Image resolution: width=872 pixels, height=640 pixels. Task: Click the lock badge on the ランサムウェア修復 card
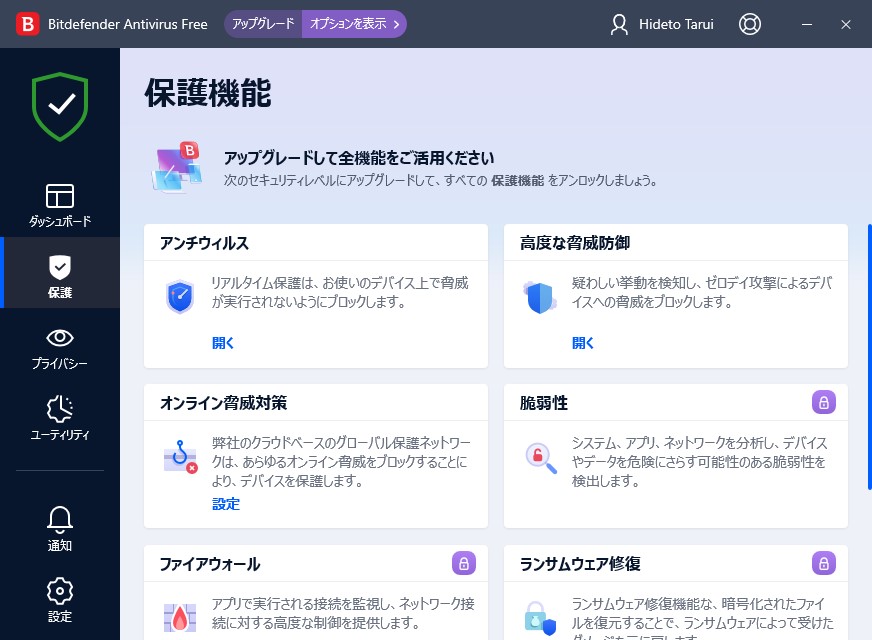click(823, 563)
